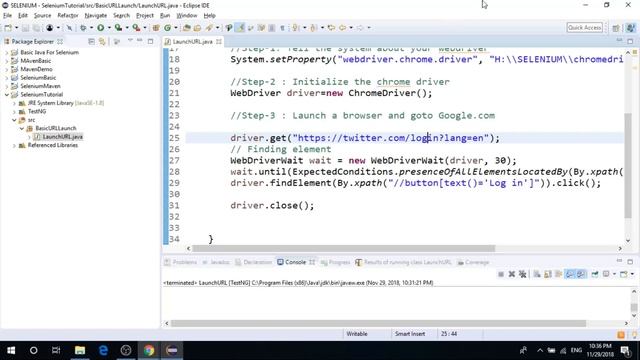
Task: Click the Coverage launch toolbar icon
Action: (118, 28)
